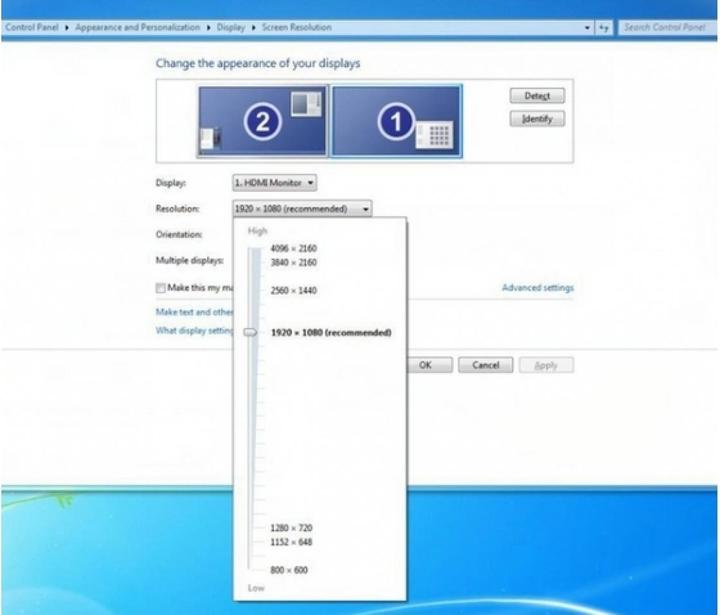This screenshot has height=615, width=720.
Task: Expand the address bar history dropdown arrow
Action: [x=588, y=27]
